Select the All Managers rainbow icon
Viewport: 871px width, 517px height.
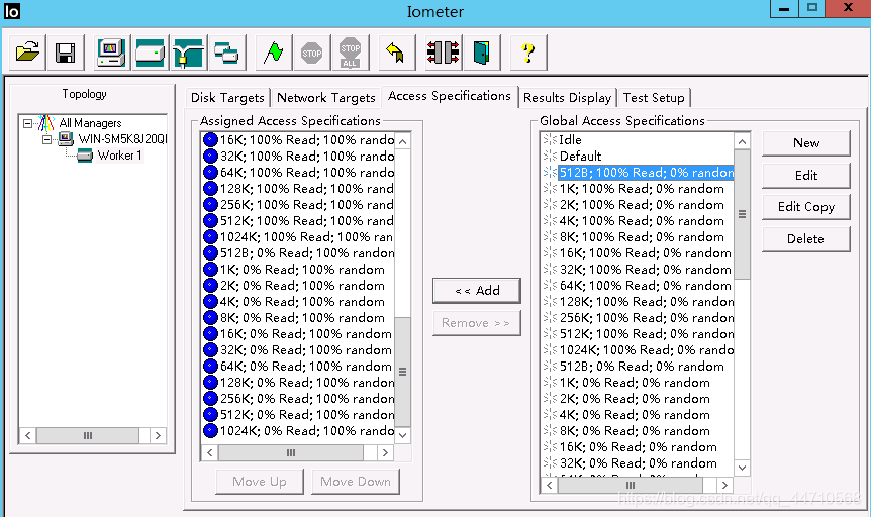[x=46, y=123]
